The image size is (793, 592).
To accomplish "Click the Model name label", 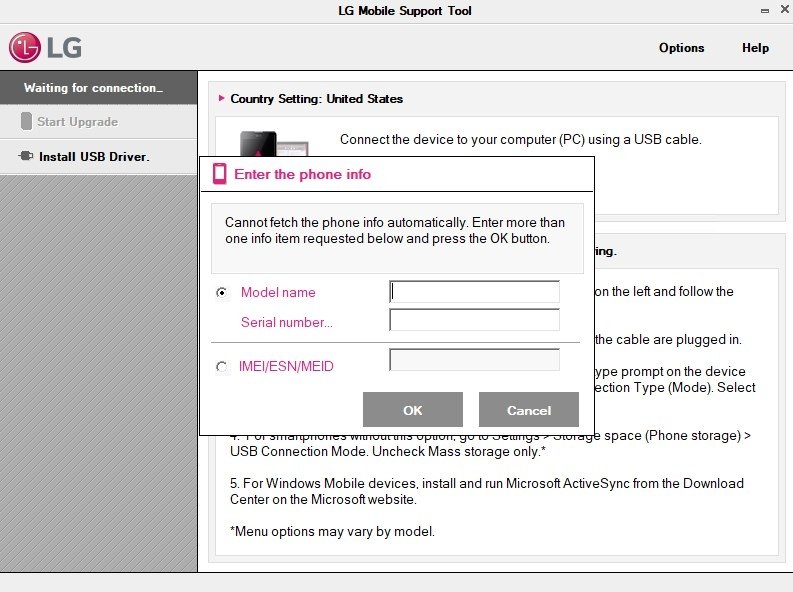I will pyautogui.click(x=278, y=292).
